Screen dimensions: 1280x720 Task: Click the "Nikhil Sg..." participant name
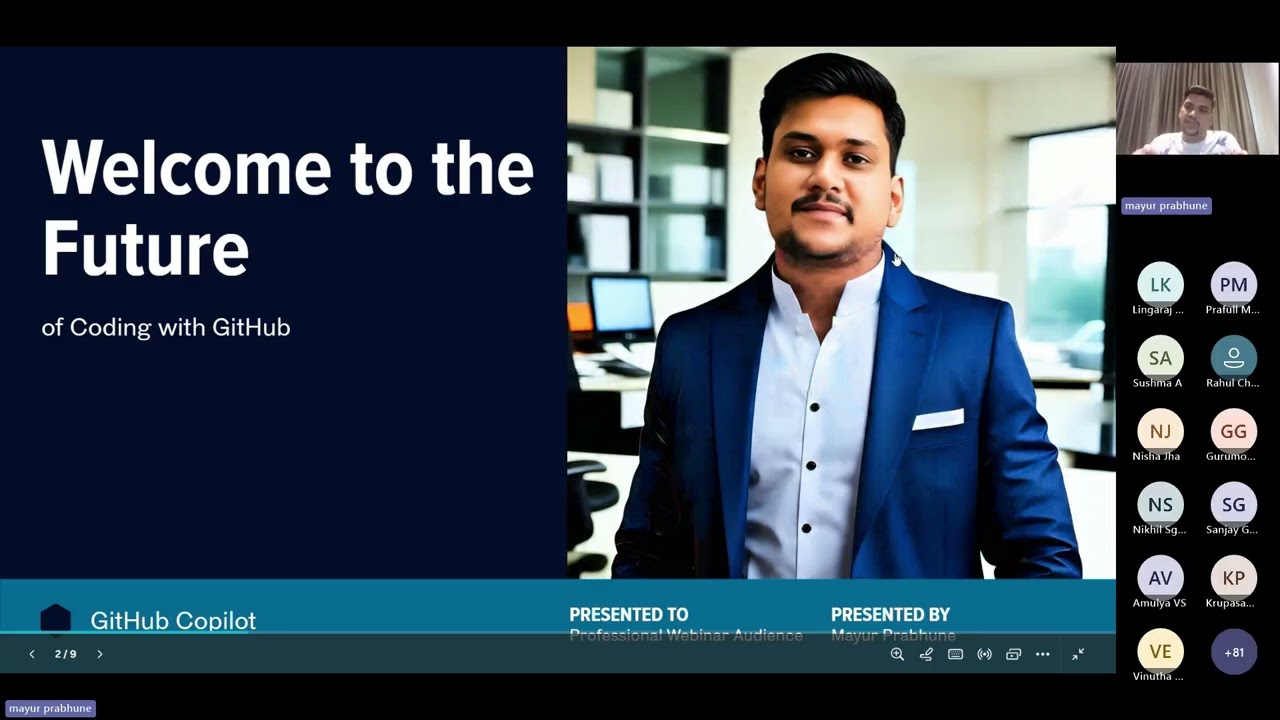point(1159,530)
